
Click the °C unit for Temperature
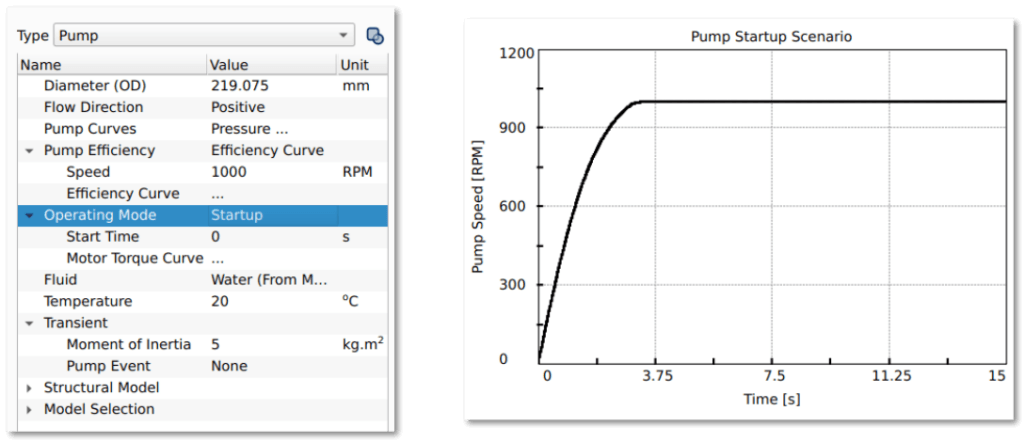click(351, 302)
